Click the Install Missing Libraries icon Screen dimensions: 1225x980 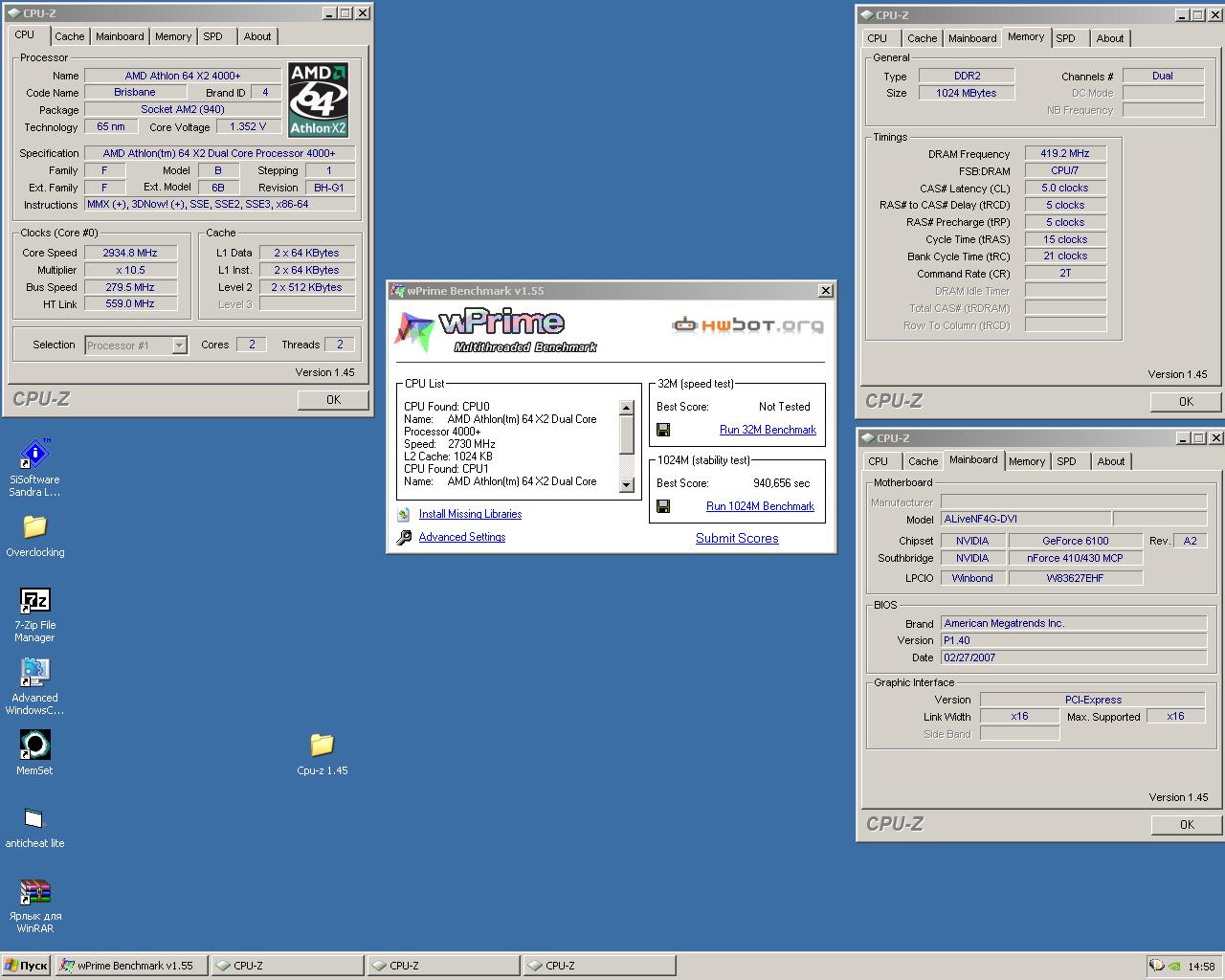[404, 514]
